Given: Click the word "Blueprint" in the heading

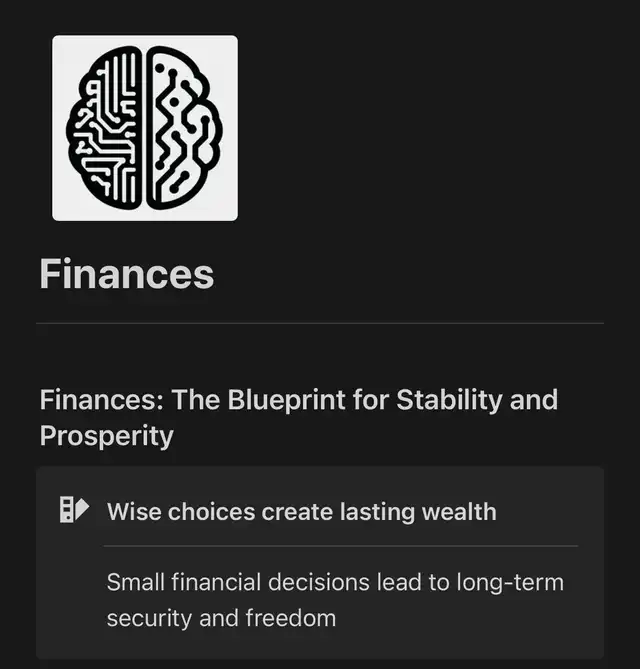Looking at the screenshot, I should pos(286,400).
